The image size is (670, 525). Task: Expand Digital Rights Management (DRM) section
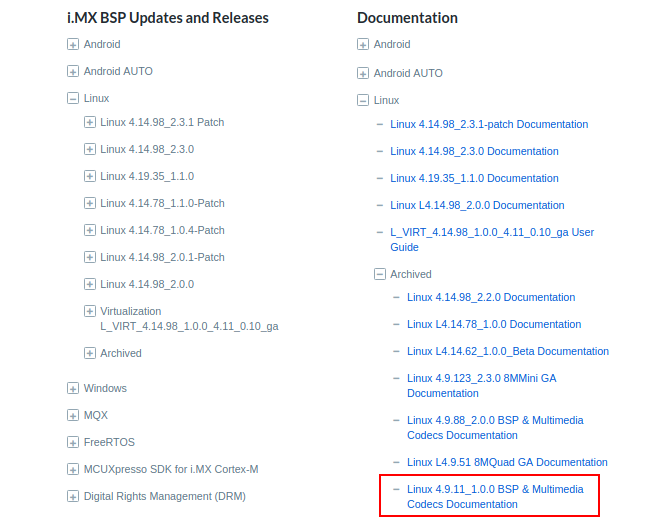coord(72,496)
